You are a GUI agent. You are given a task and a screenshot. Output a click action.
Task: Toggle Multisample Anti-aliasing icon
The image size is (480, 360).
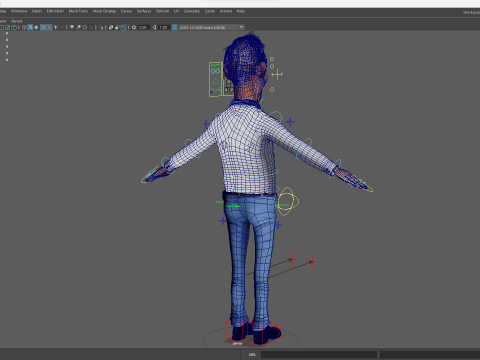[x=85, y=27]
